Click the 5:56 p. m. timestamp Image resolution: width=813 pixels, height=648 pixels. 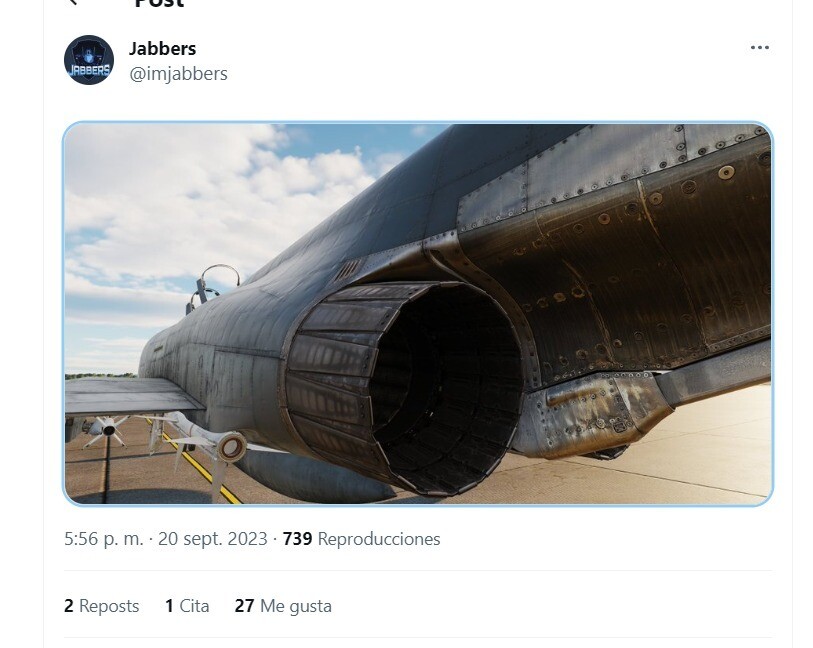point(103,539)
